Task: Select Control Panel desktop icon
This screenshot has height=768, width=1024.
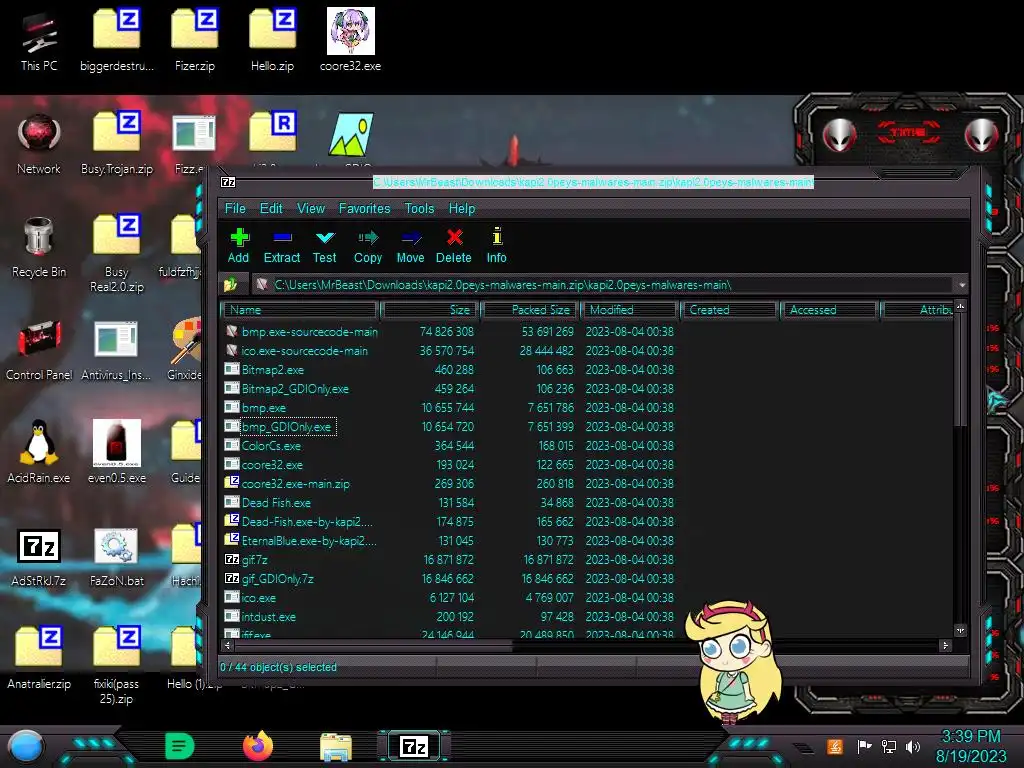Action: [x=39, y=350]
